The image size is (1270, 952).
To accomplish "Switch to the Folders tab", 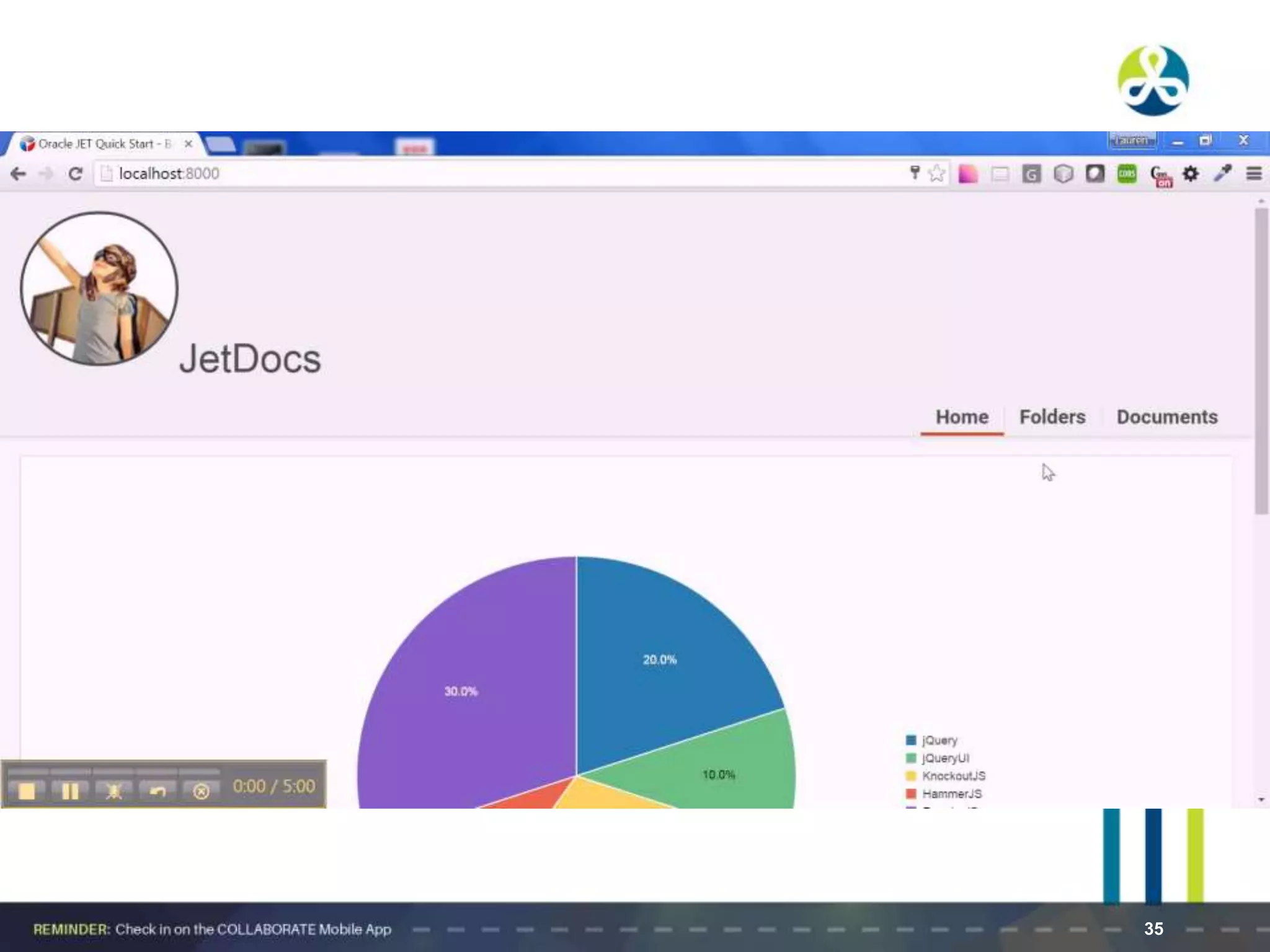I will coord(1052,417).
